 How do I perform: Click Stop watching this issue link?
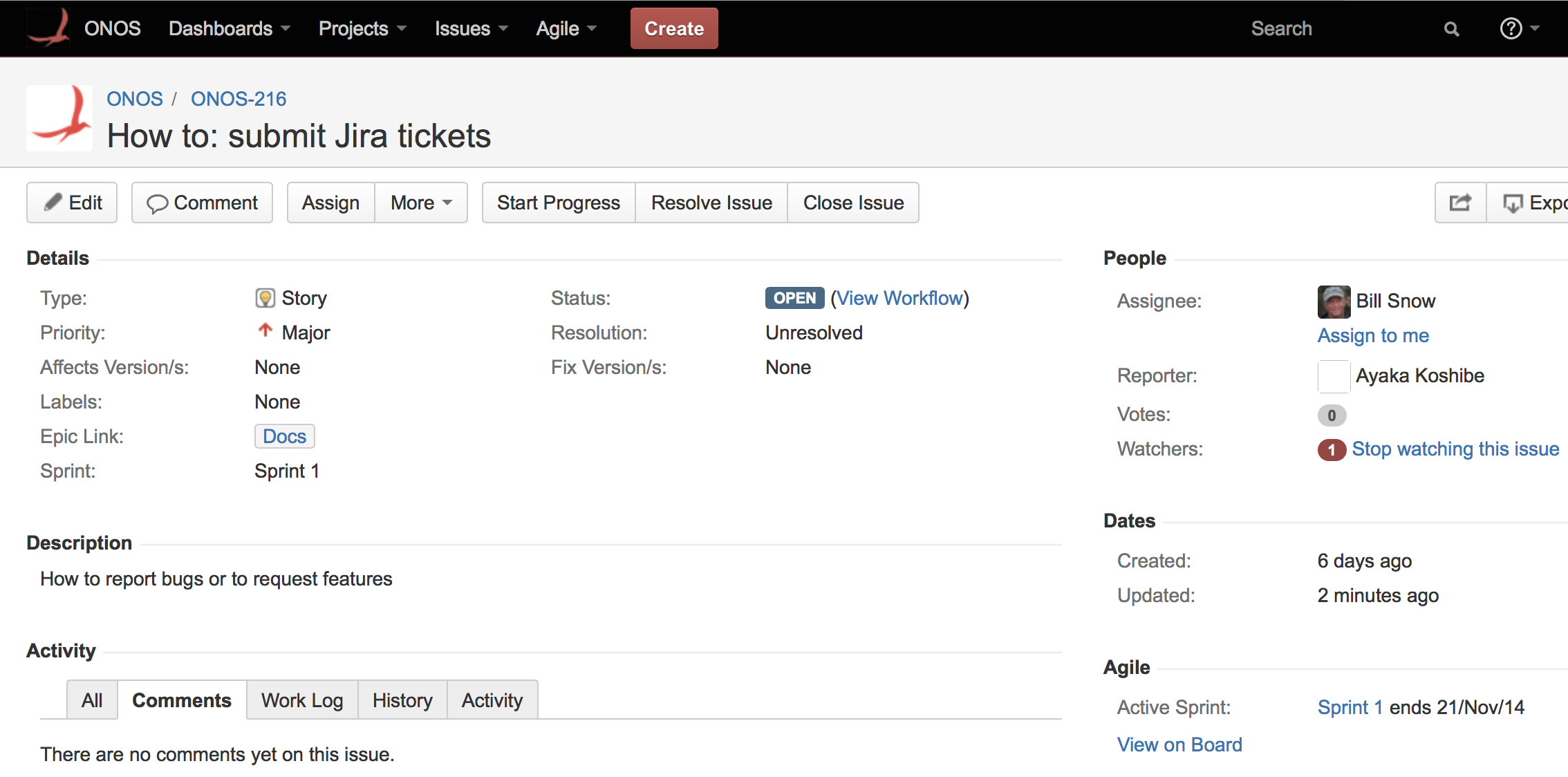(x=1455, y=449)
